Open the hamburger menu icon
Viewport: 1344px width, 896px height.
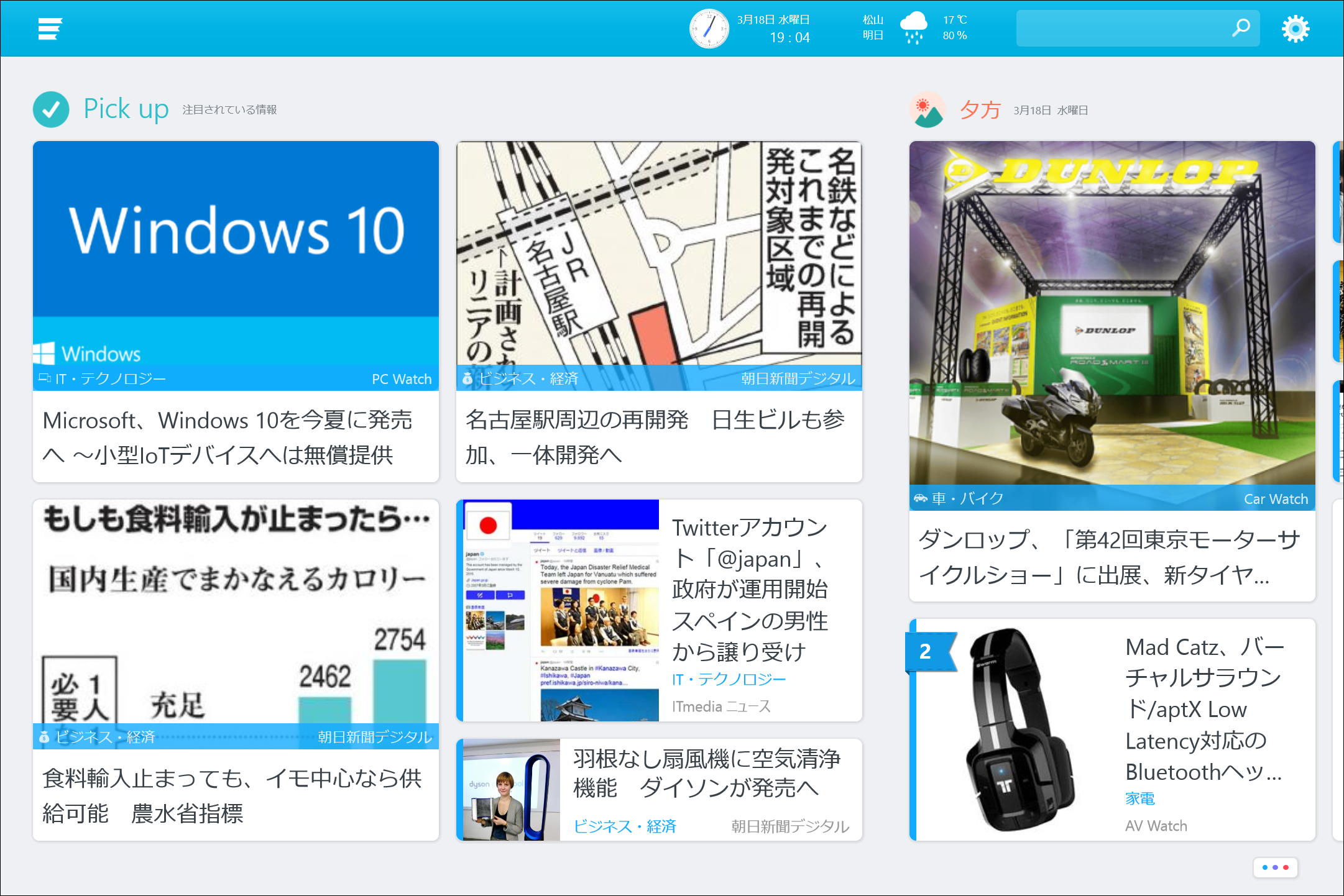point(50,29)
